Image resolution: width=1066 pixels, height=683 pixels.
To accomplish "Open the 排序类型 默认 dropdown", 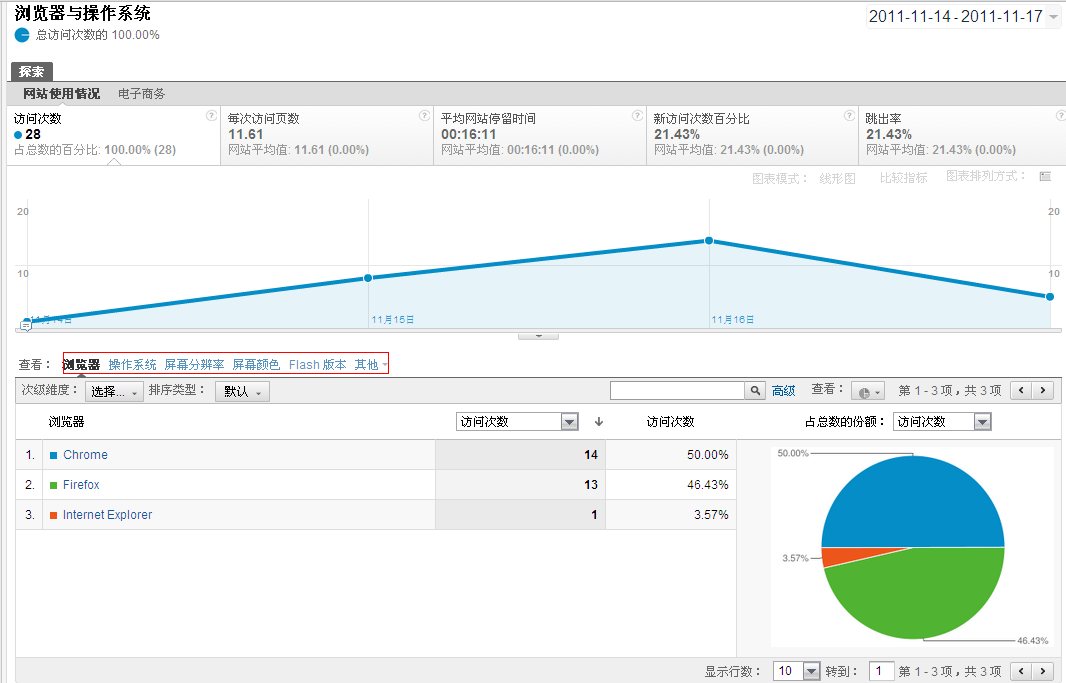I will 242,391.
